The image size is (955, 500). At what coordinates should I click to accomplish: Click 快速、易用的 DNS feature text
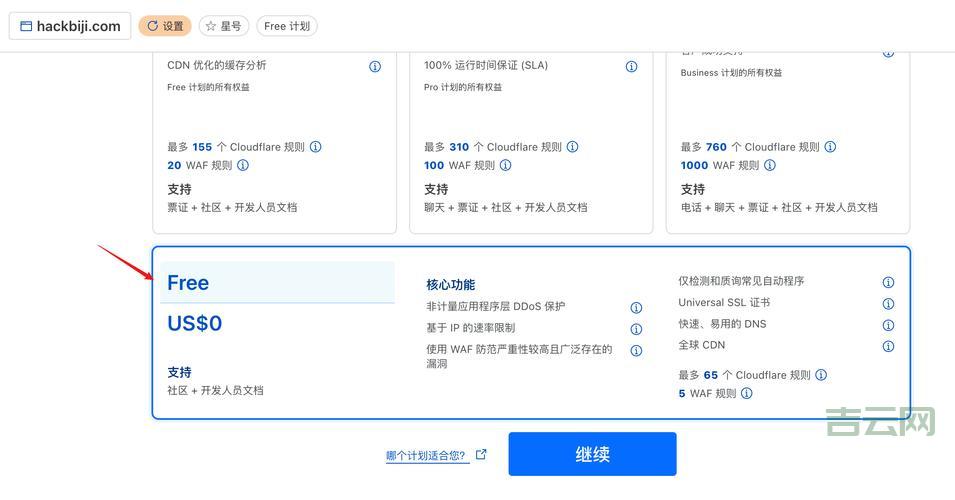[x=722, y=324]
